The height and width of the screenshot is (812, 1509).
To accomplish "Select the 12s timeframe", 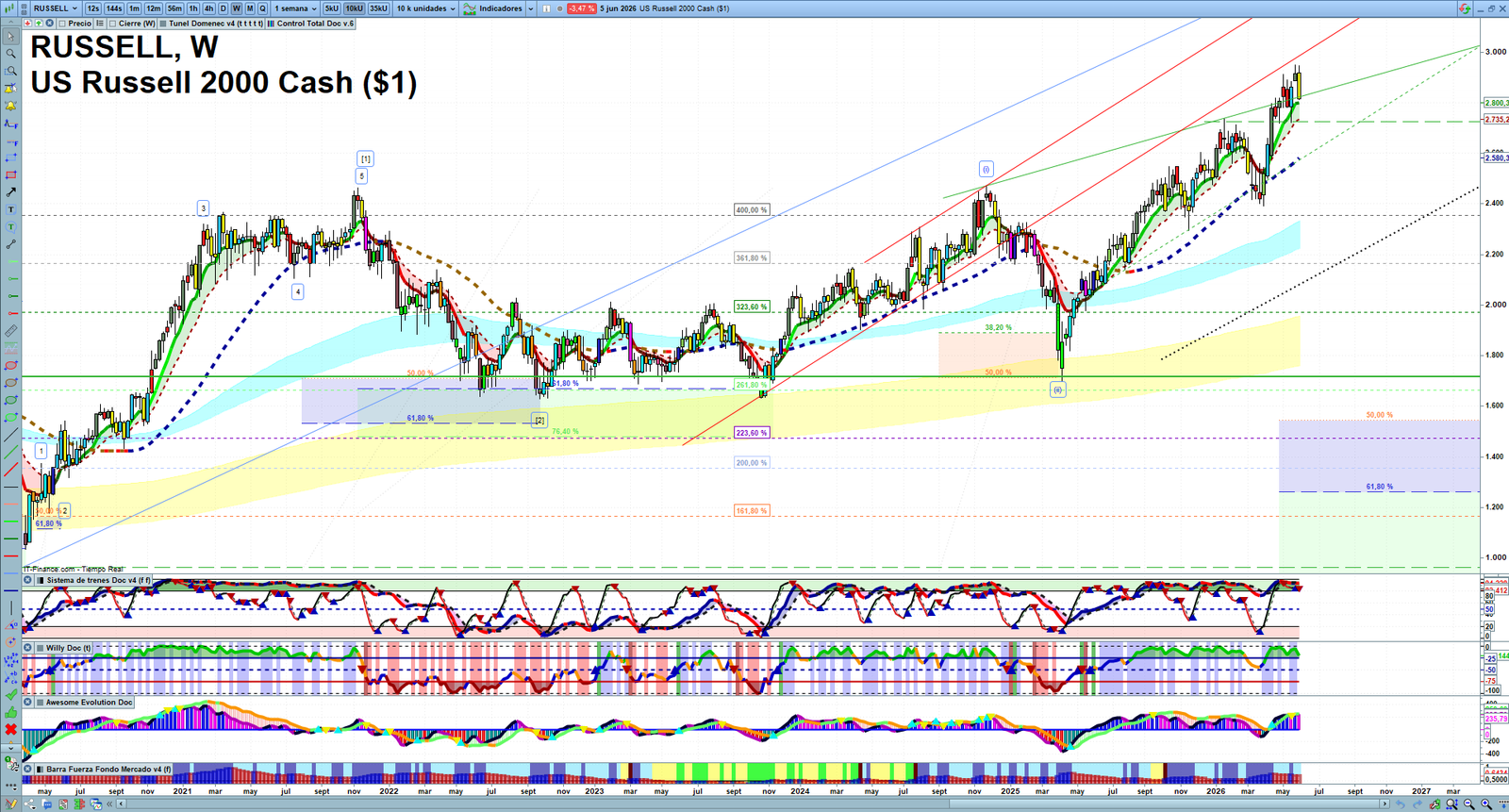I will coord(92,8).
